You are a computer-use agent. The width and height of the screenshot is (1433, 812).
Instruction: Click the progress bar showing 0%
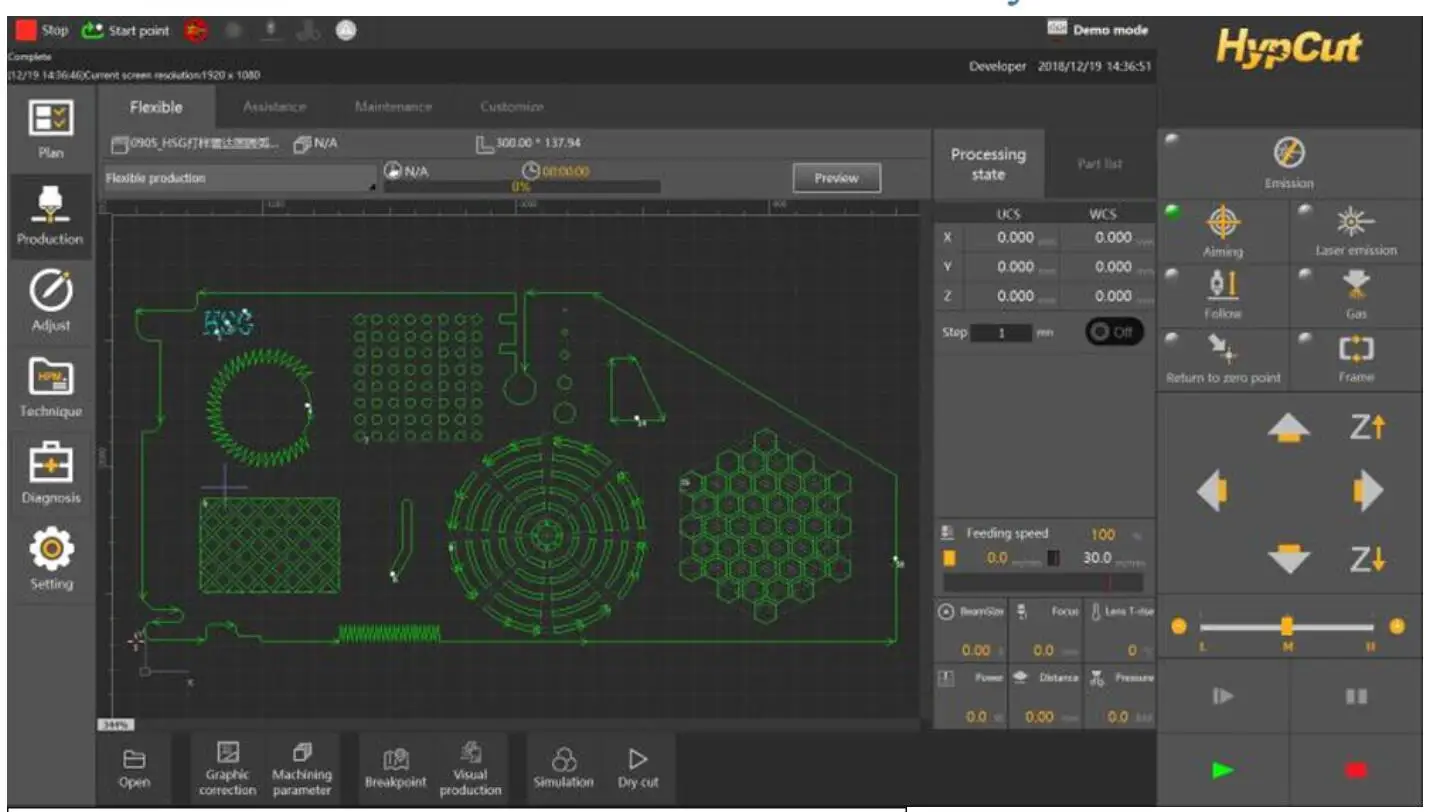click(x=521, y=187)
